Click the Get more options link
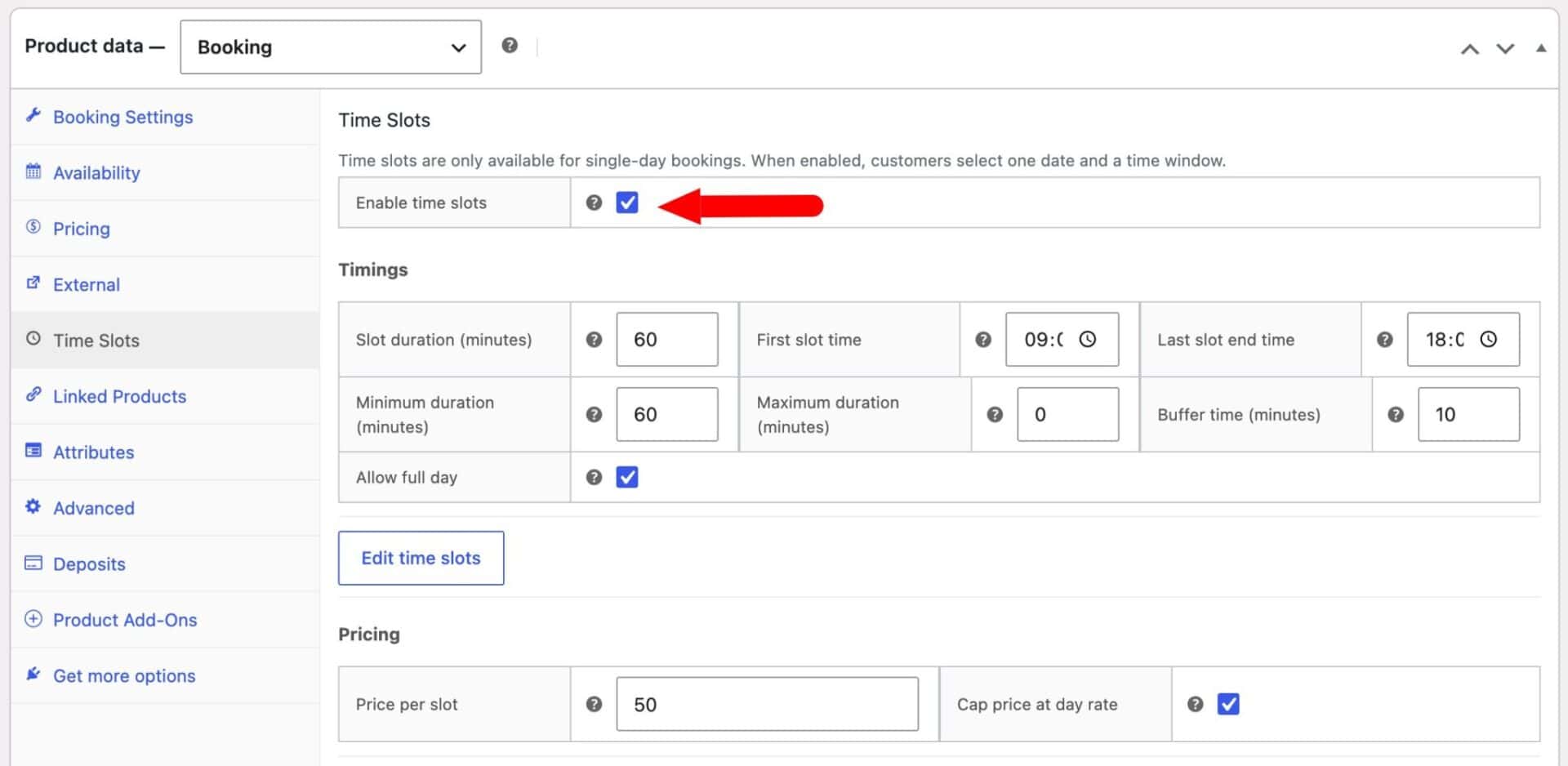This screenshot has height=766, width=1568. pyautogui.click(x=165, y=676)
